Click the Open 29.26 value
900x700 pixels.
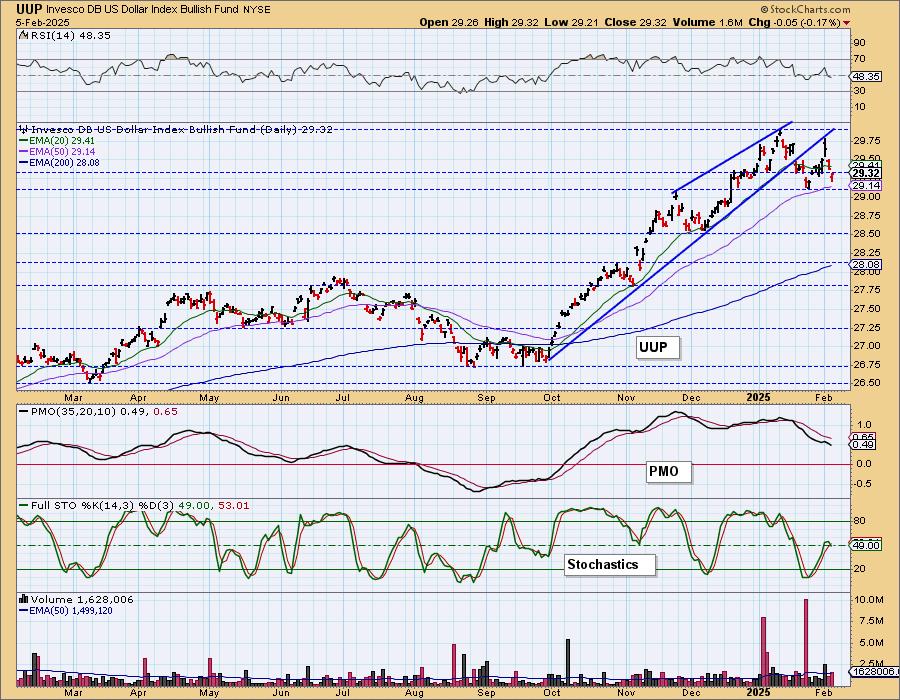point(449,22)
